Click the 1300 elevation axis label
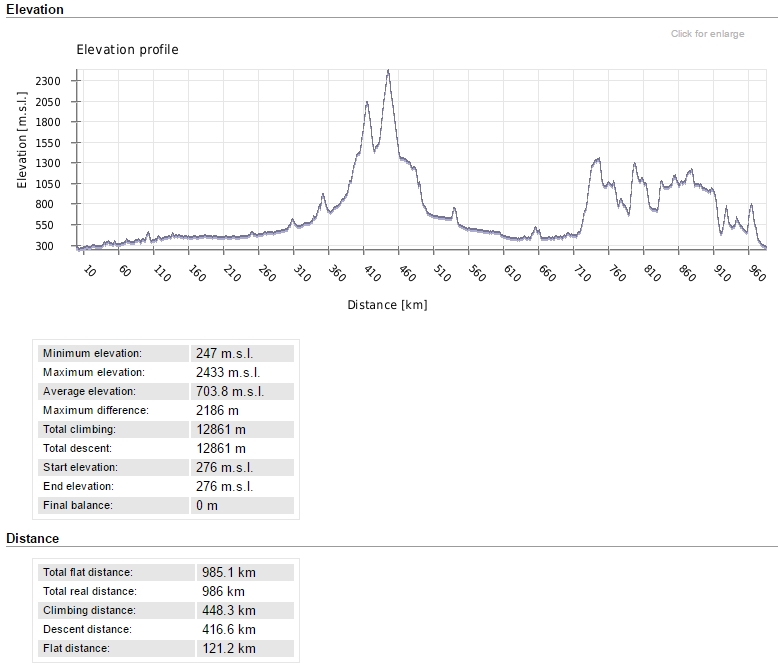Image resolution: width=778 pixels, height=669 pixels. tap(48, 163)
